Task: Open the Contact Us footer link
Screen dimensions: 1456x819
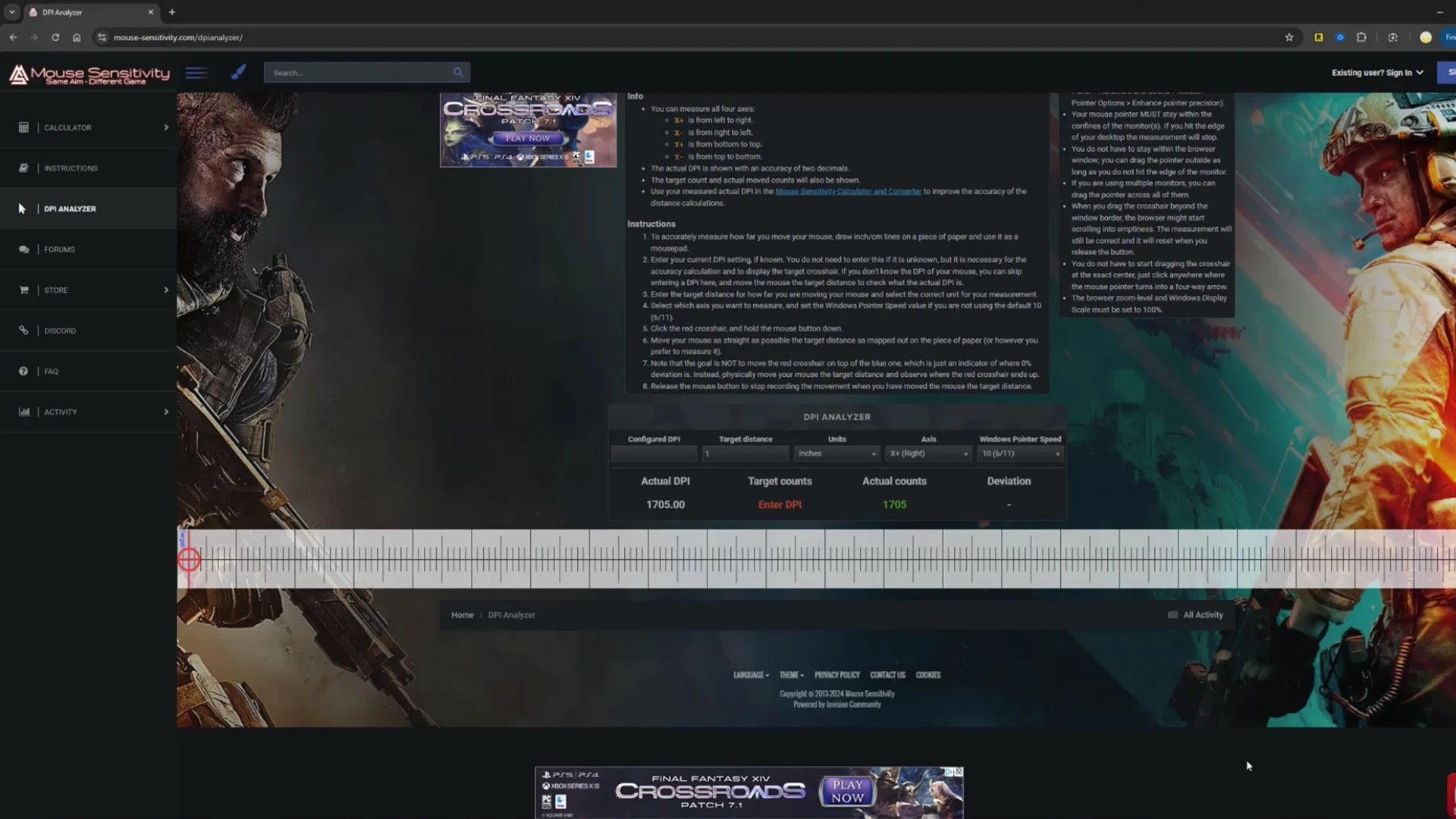Action: pyautogui.click(x=887, y=675)
